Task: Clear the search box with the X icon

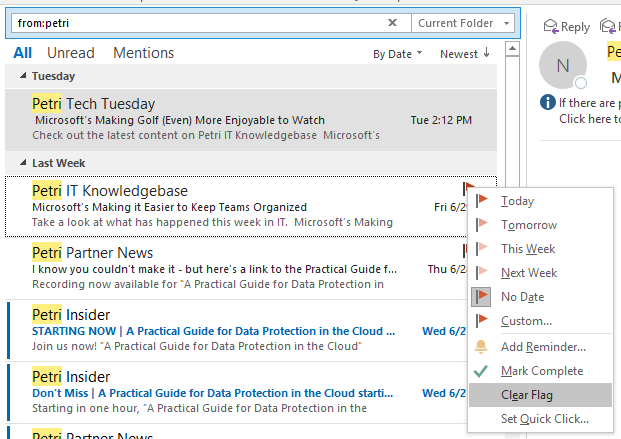Action: [x=392, y=23]
